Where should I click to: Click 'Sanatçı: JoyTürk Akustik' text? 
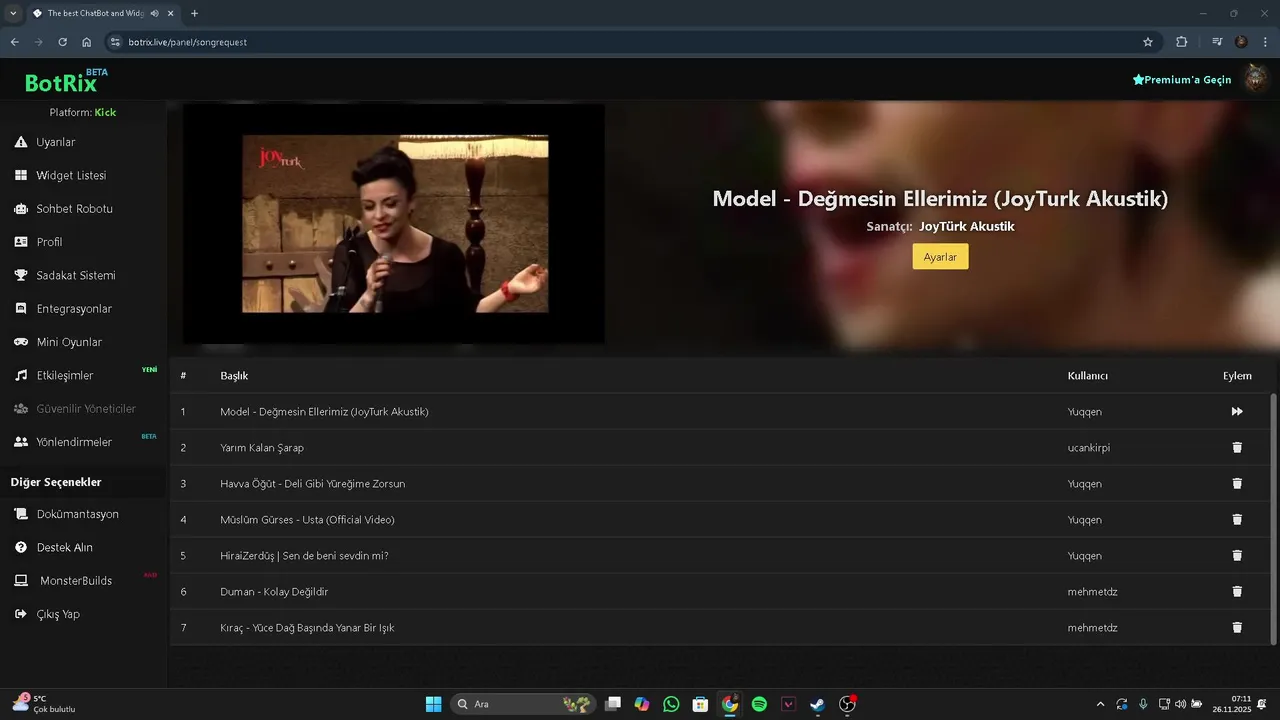point(940,226)
